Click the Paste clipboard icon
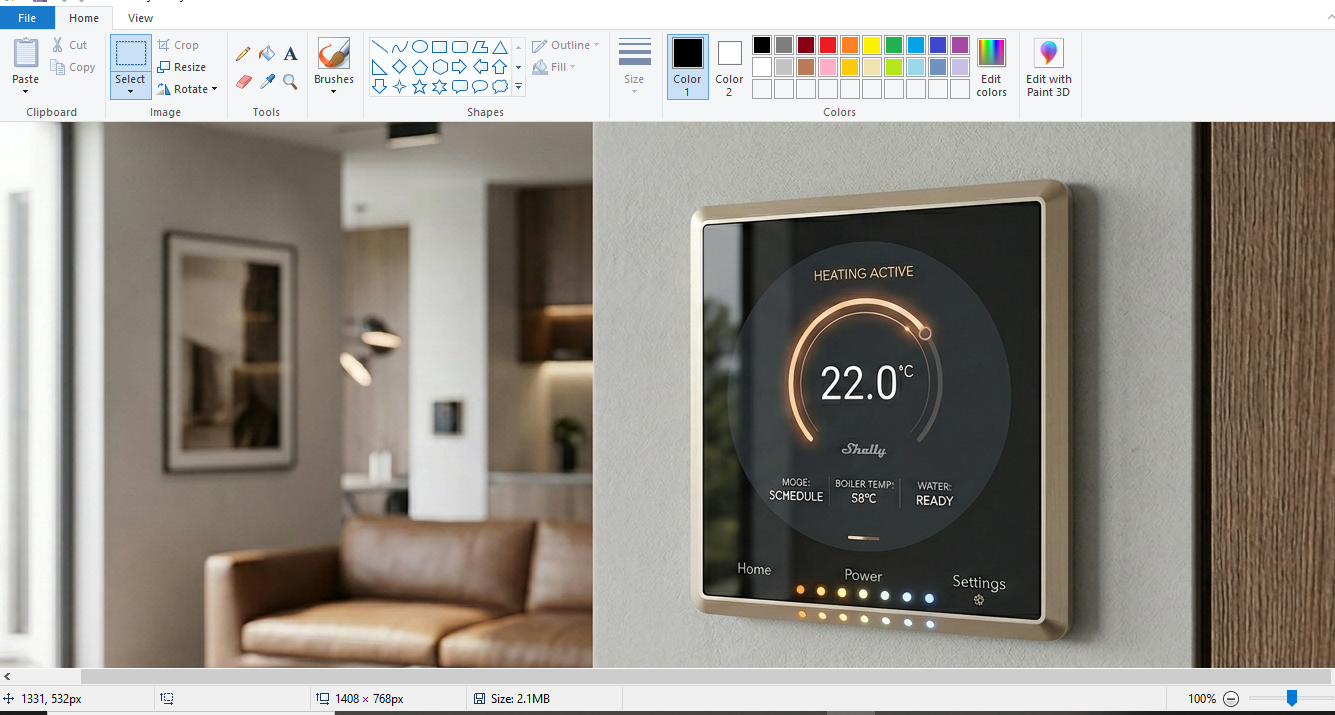This screenshot has width=1335, height=715. (26, 53)
